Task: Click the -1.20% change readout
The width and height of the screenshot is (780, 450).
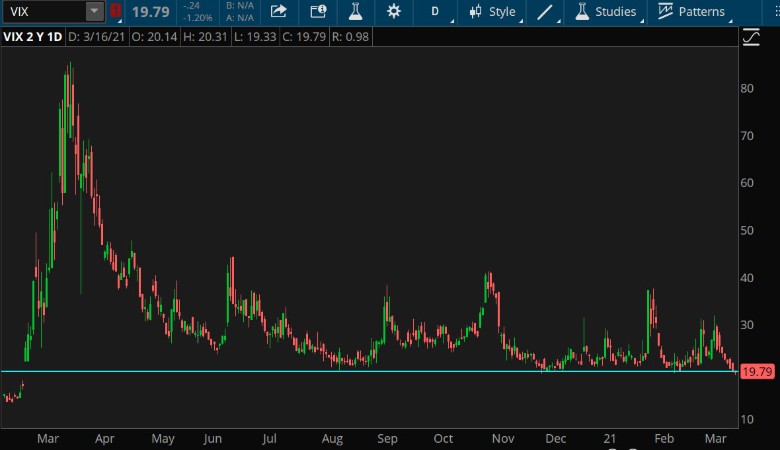Action: pyautogui.click(x=197, y=17)
